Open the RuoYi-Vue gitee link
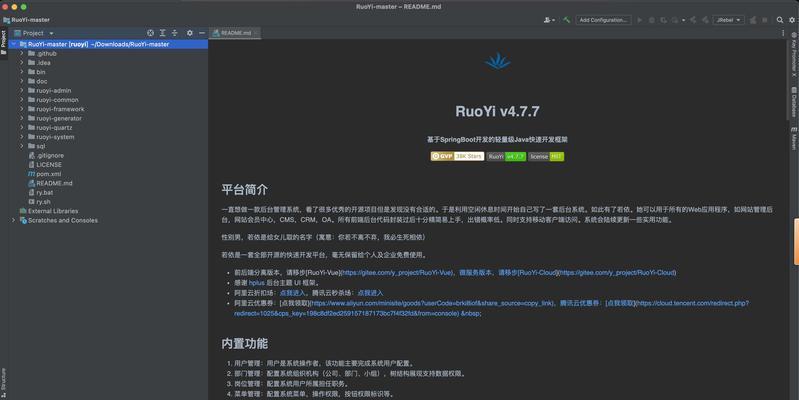799x400 pixels. pos(396,273)
